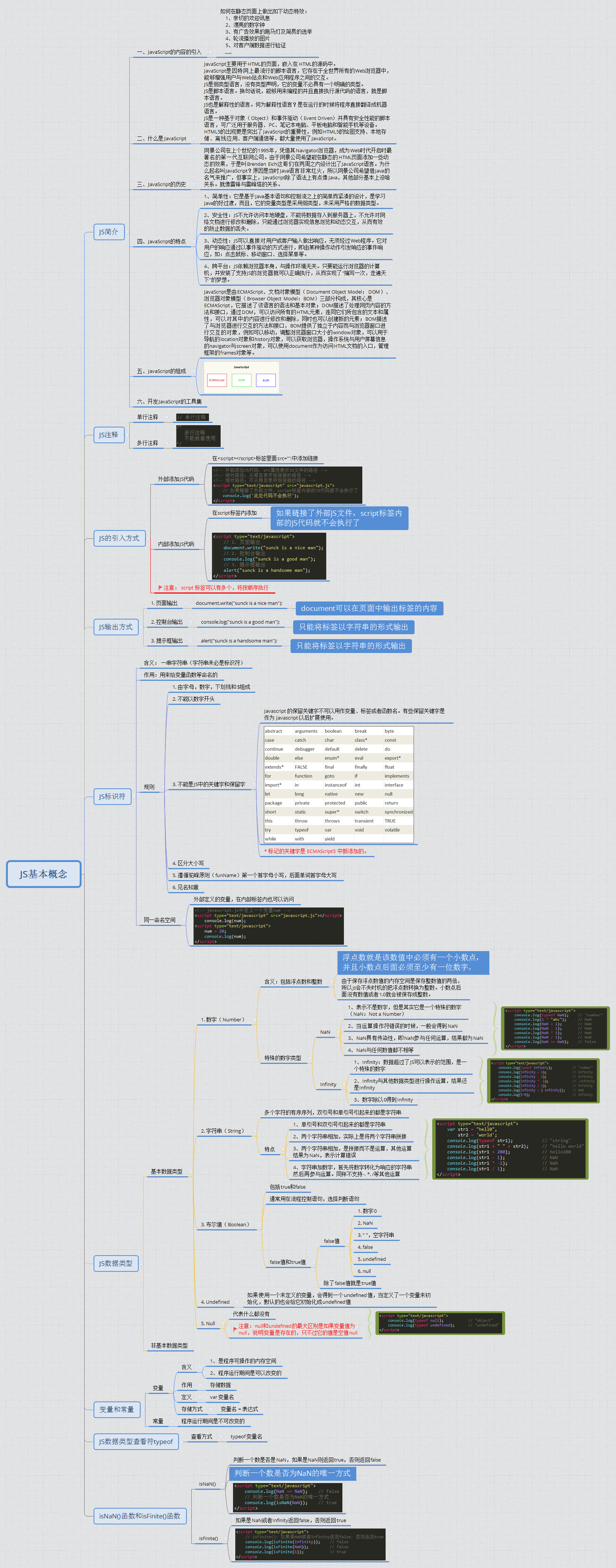Select the 变量和常量 main topic

pyautogui.click(x=117, y=1409)
